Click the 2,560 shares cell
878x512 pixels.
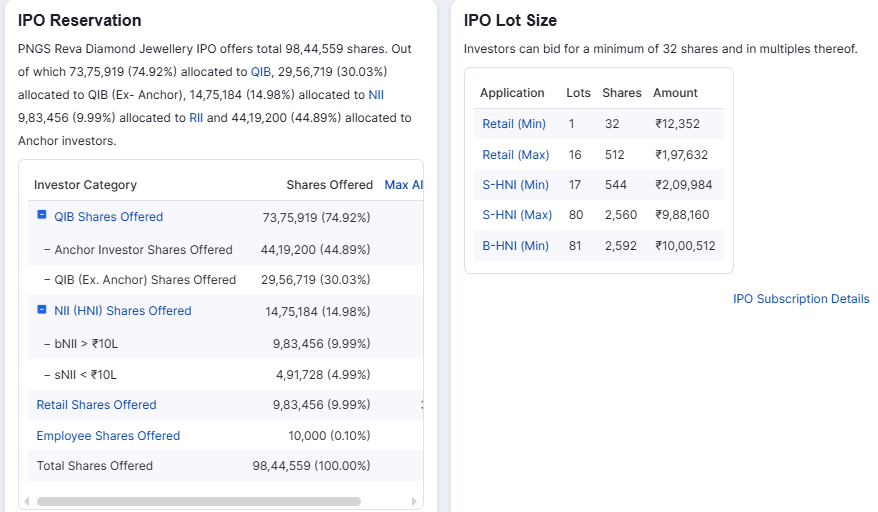pos(621,215)
